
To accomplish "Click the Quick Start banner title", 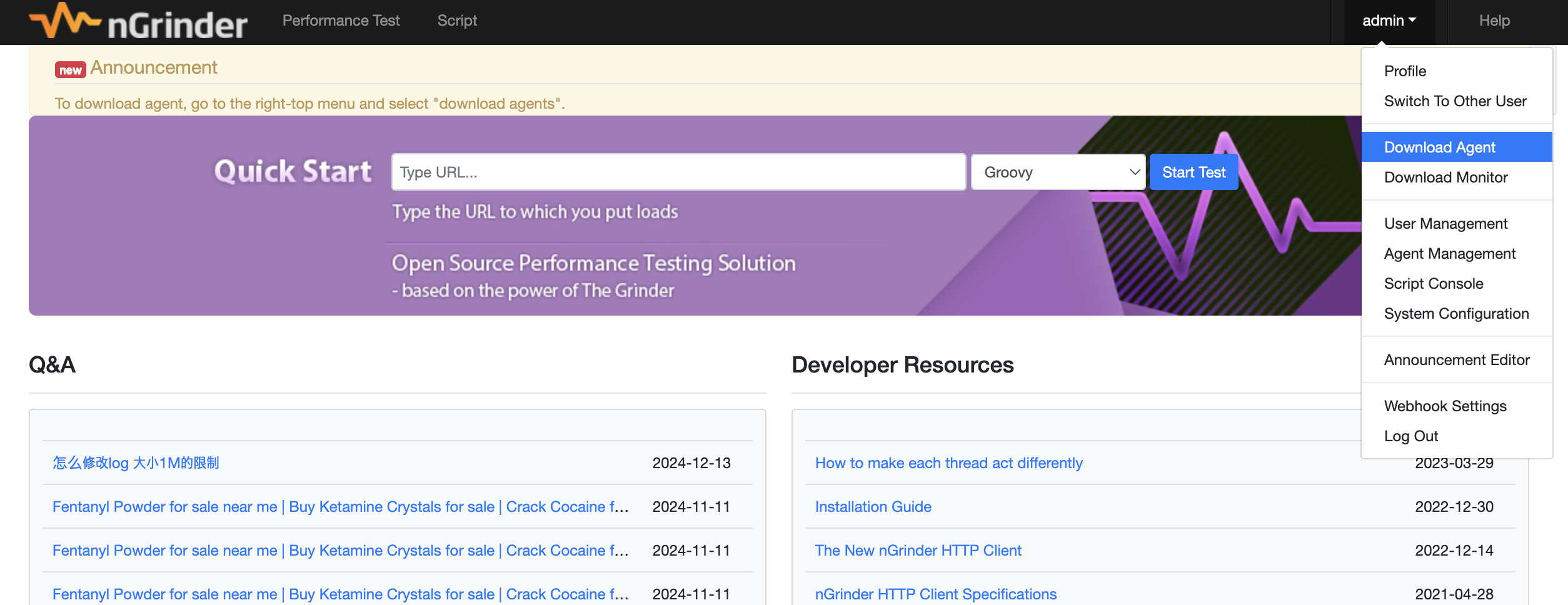I will pos(293,171).
